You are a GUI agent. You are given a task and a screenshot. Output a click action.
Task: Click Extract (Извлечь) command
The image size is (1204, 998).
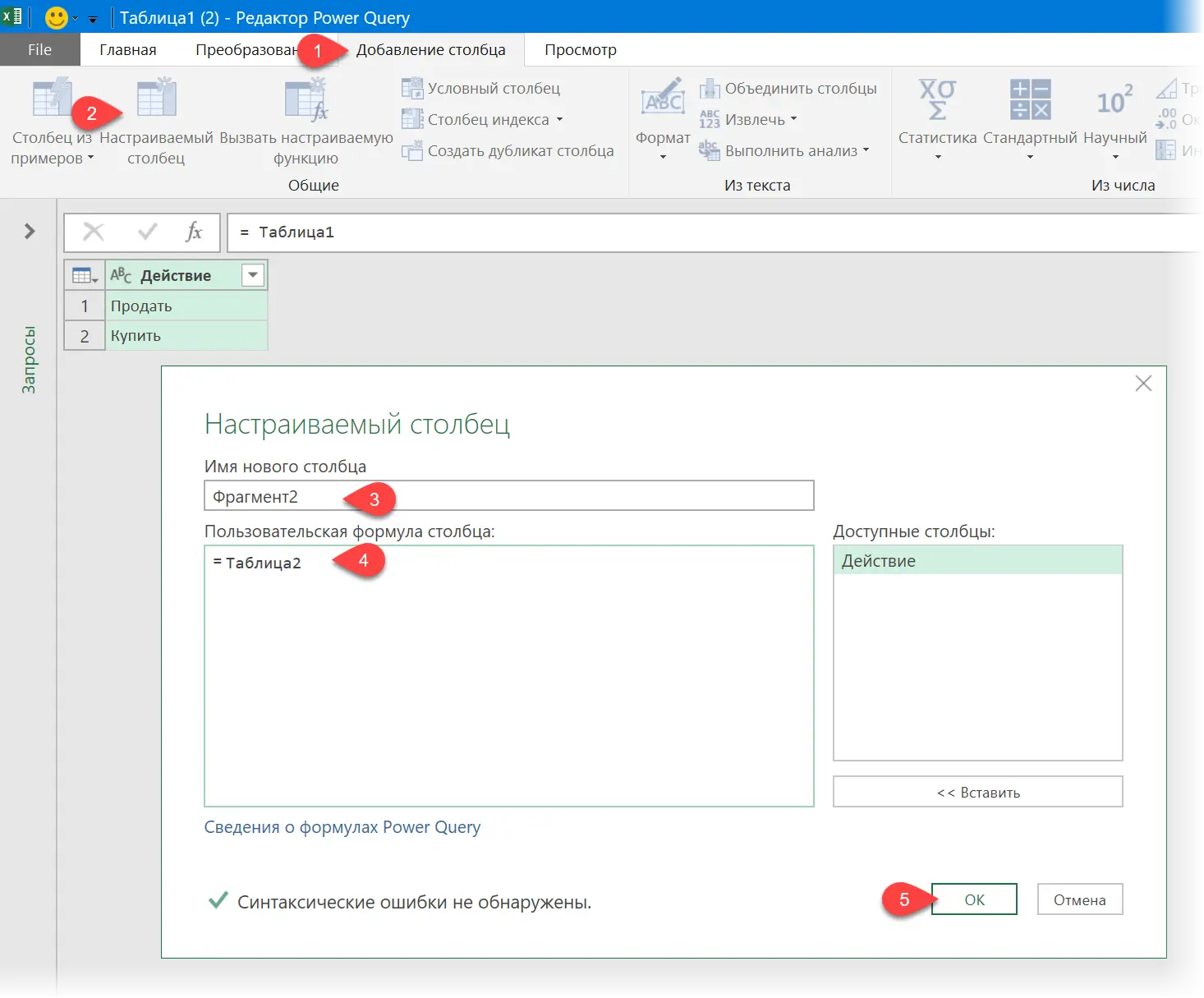coord(748,119)
